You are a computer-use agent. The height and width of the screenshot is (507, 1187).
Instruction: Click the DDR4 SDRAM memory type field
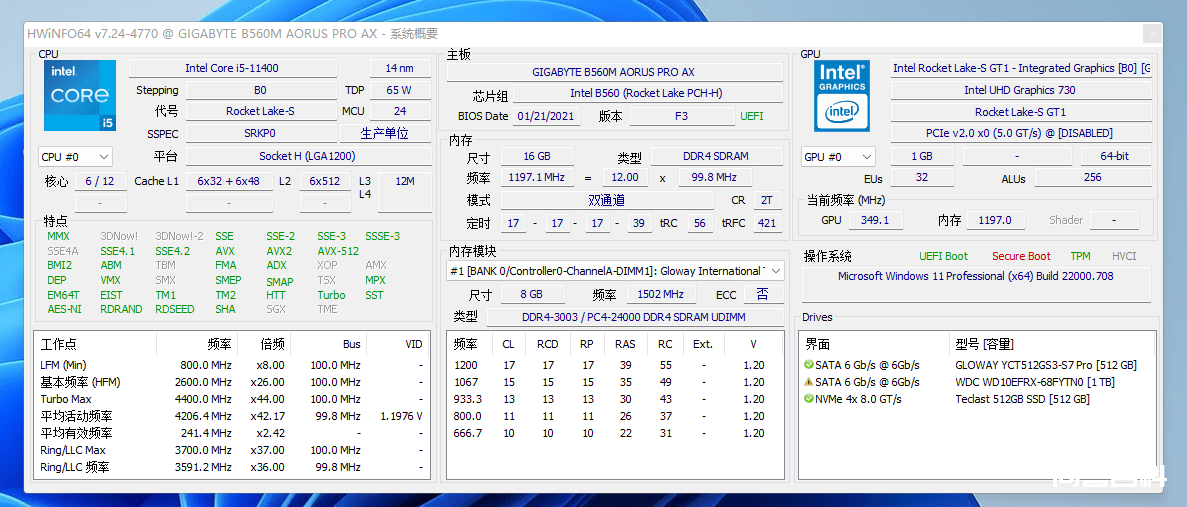click(x=717, y=156)
